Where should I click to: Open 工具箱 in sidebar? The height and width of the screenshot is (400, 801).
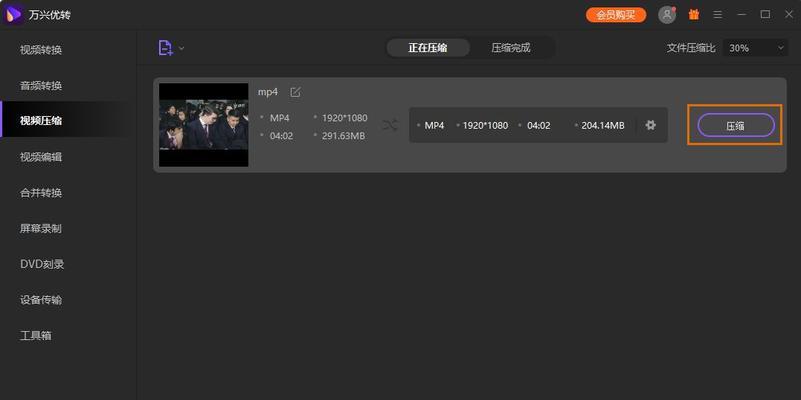point(36,336)
